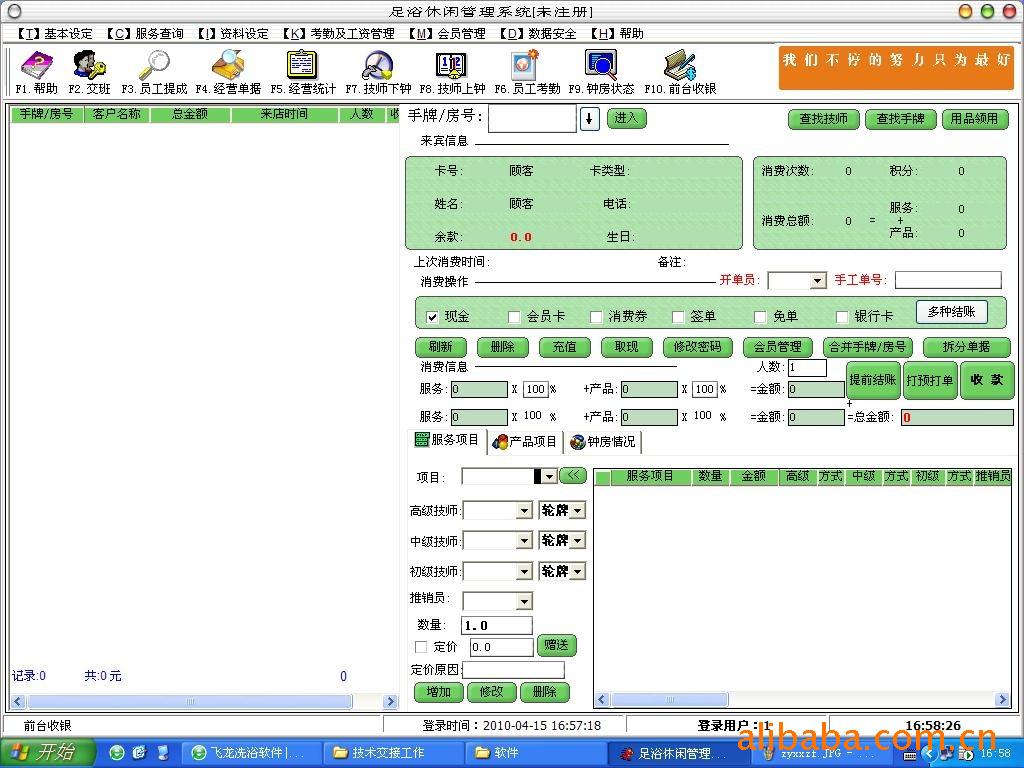Click F7 技师下钟 toolbar icon

(x=378, y=67)
